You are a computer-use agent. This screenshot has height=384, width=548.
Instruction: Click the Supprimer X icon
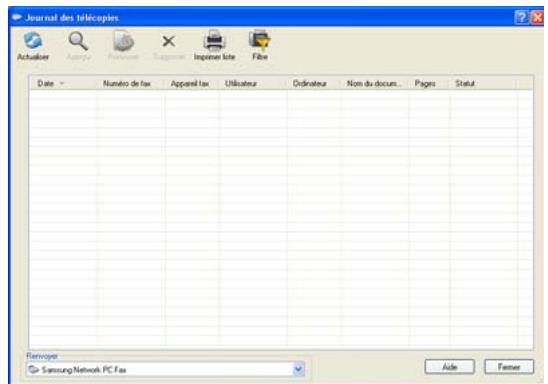coord(169,41)
